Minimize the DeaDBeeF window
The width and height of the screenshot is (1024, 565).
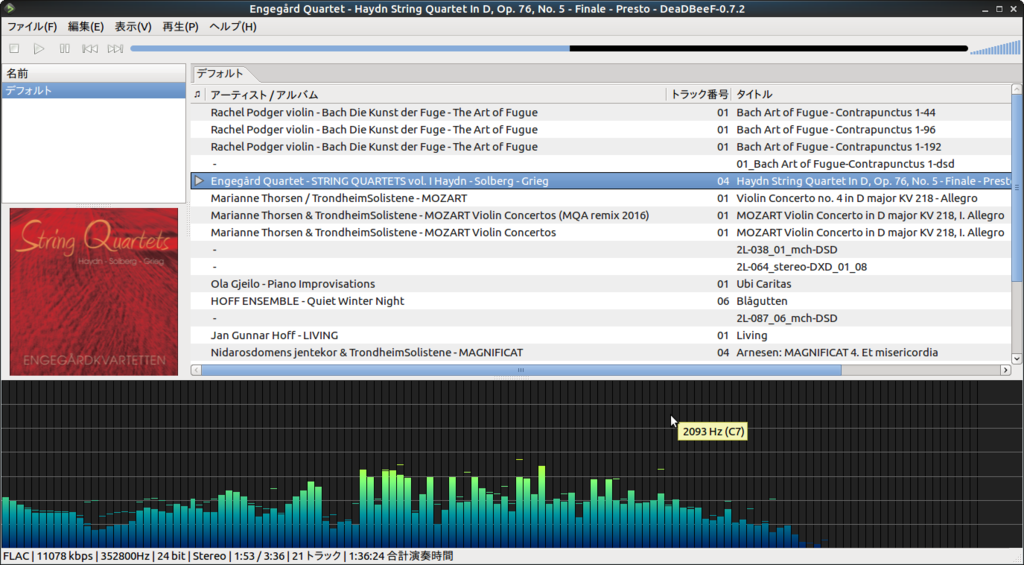(985, 9)
